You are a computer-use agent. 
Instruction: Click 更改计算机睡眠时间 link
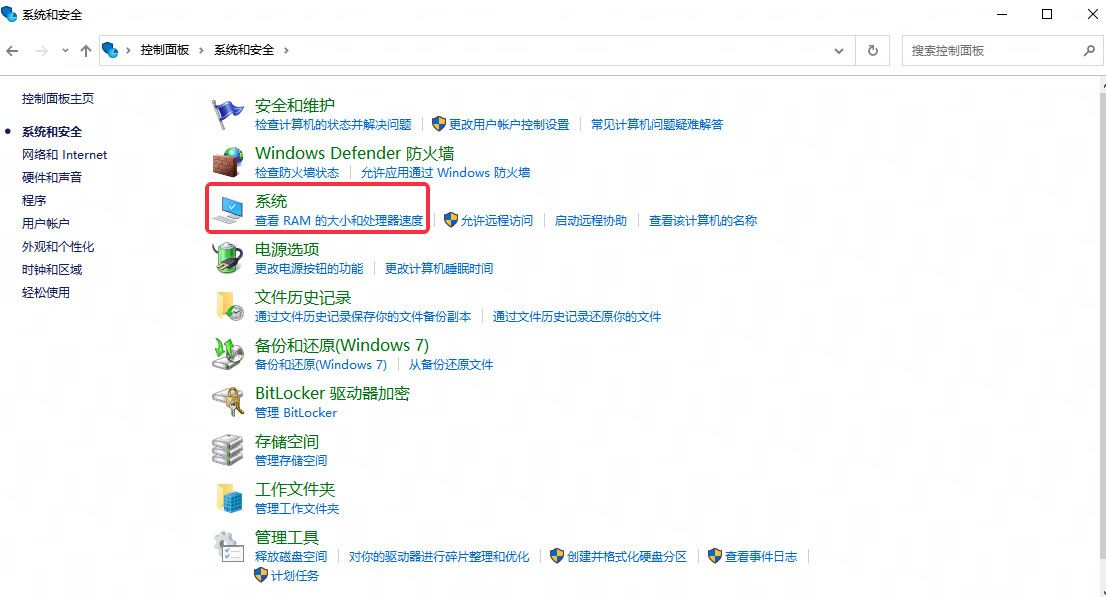(x=439, y=268)
